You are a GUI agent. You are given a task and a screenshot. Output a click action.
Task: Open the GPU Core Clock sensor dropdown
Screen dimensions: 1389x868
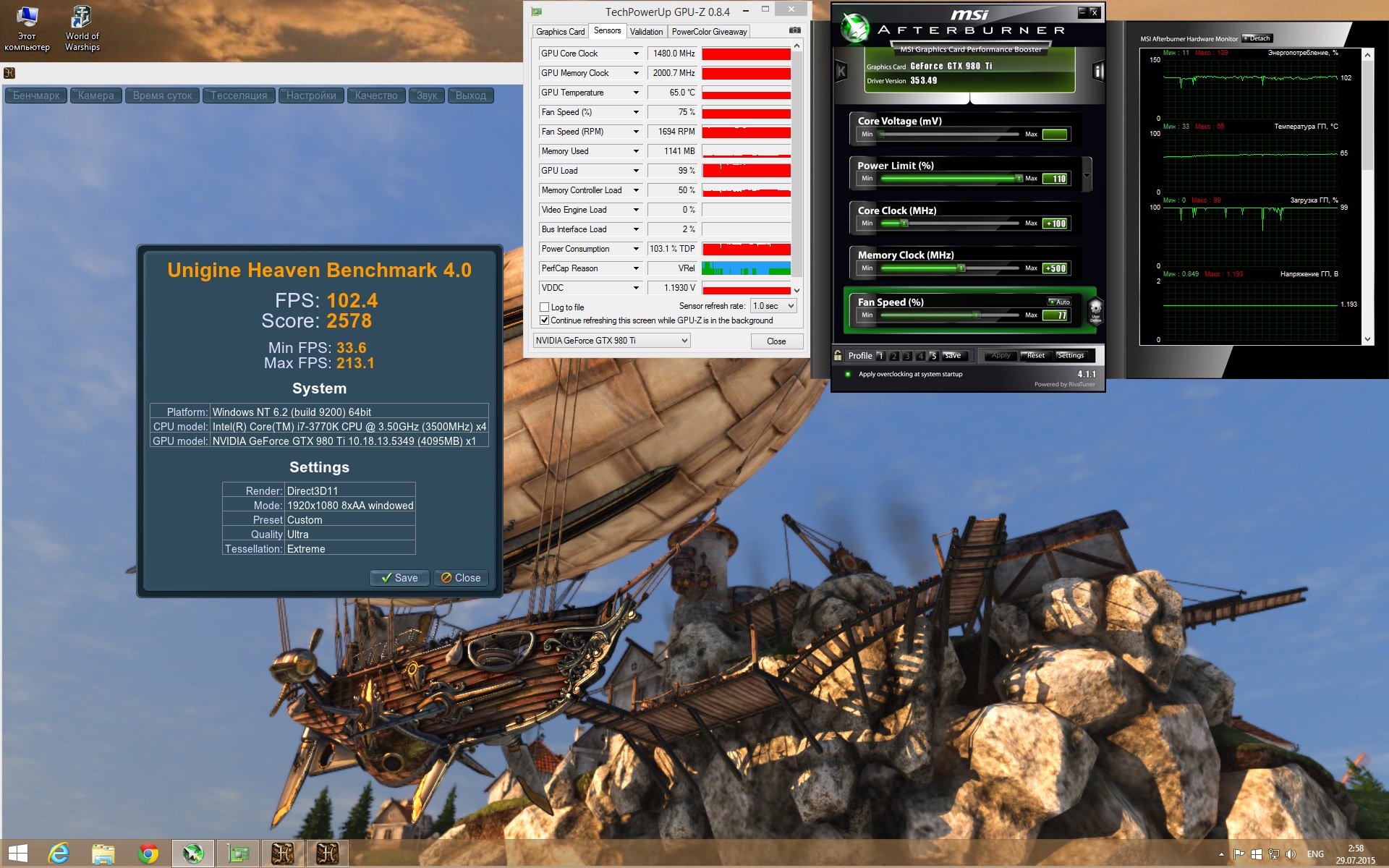pos(636,54)
